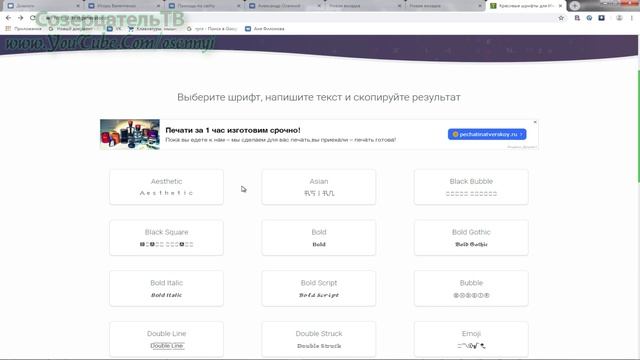Image resolution: width=640 pixels, height=360 pixels.
Task: Open the VK bookmark icon
Action: (110, 29)
